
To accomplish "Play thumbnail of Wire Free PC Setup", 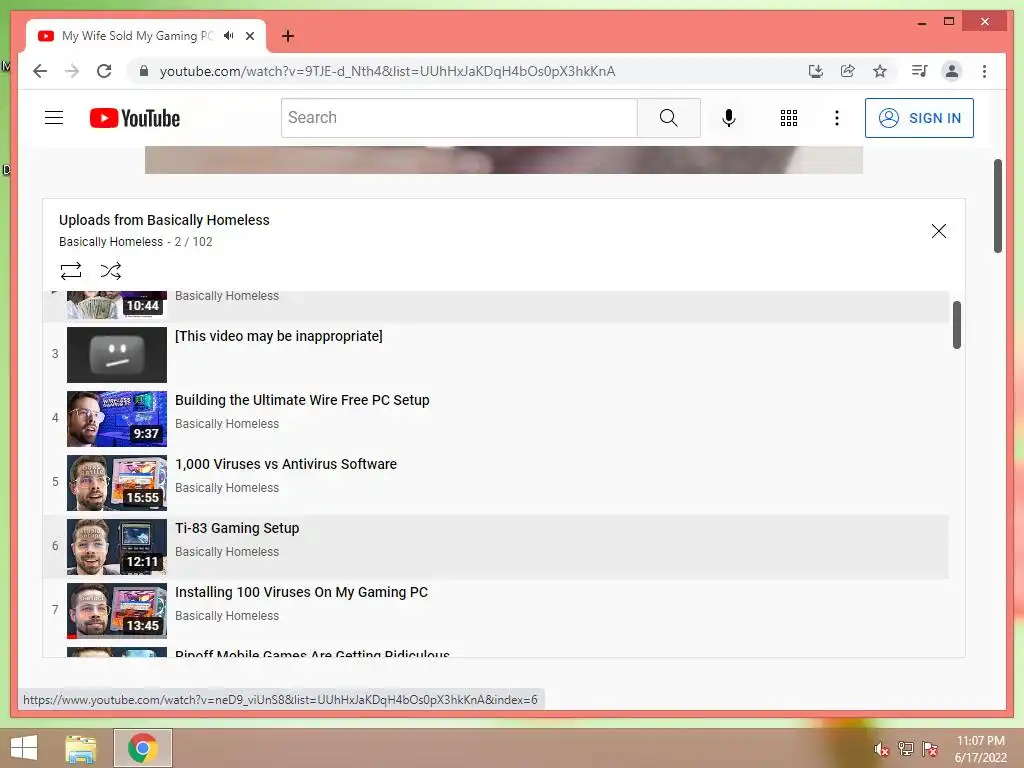I will [117, 419].
